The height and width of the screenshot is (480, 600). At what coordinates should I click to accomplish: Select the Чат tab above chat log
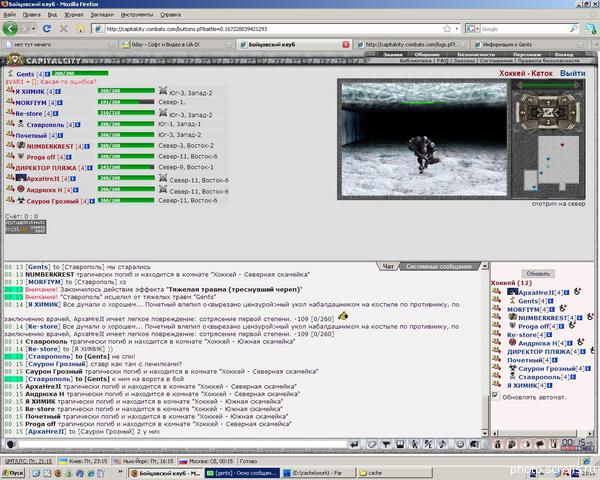click(x=388, y=266)
